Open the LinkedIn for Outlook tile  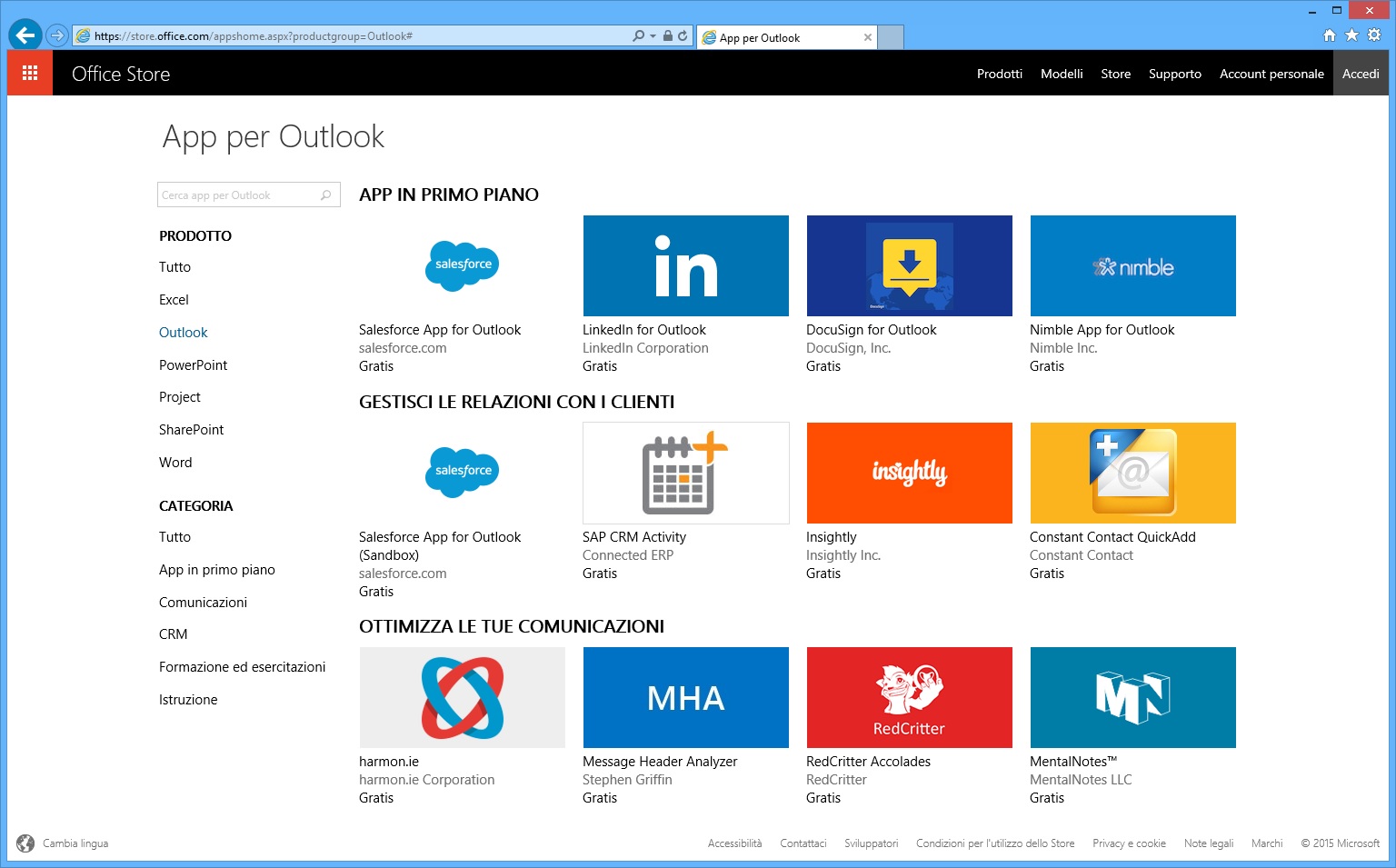pos(686,265)
